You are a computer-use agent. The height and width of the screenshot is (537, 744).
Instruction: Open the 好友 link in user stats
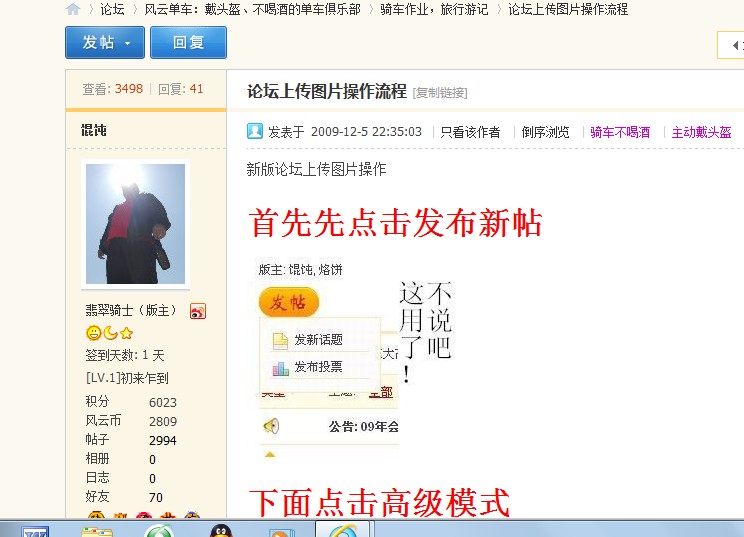[x=97, y=496]
